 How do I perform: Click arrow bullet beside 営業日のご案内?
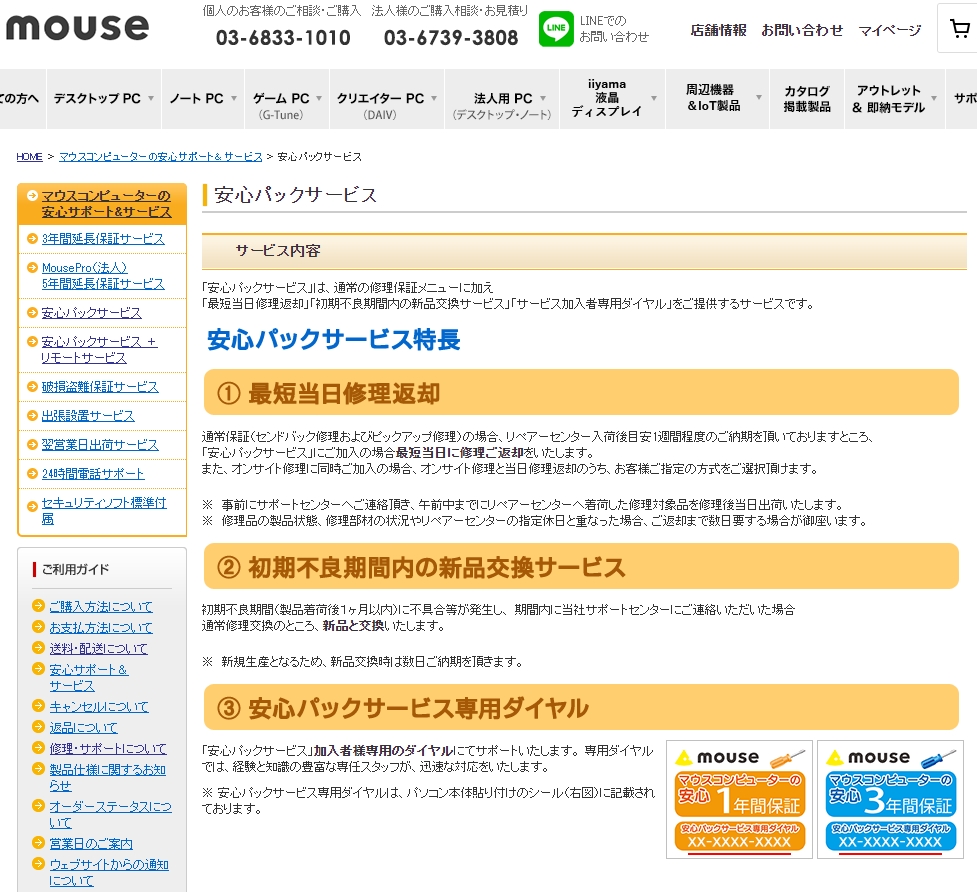tap(38, 843)
